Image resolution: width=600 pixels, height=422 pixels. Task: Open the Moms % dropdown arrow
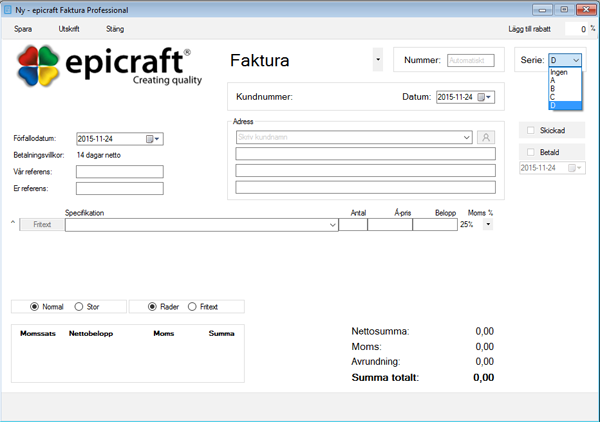pyautogui.click(x=488, y=224)
